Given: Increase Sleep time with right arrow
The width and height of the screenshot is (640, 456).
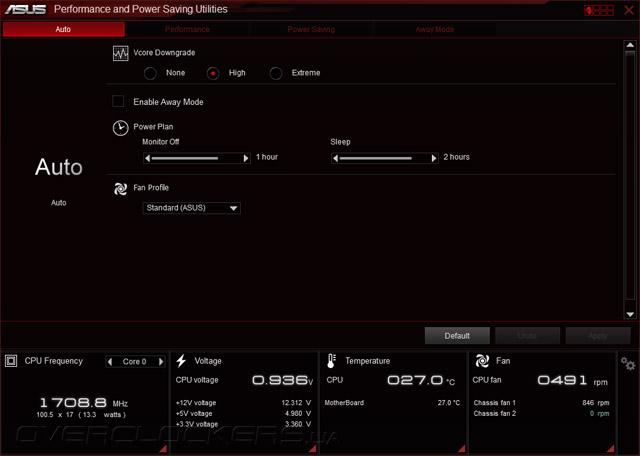Looking at the screenshot, I should pyautogui.click(x=434, y=158).
